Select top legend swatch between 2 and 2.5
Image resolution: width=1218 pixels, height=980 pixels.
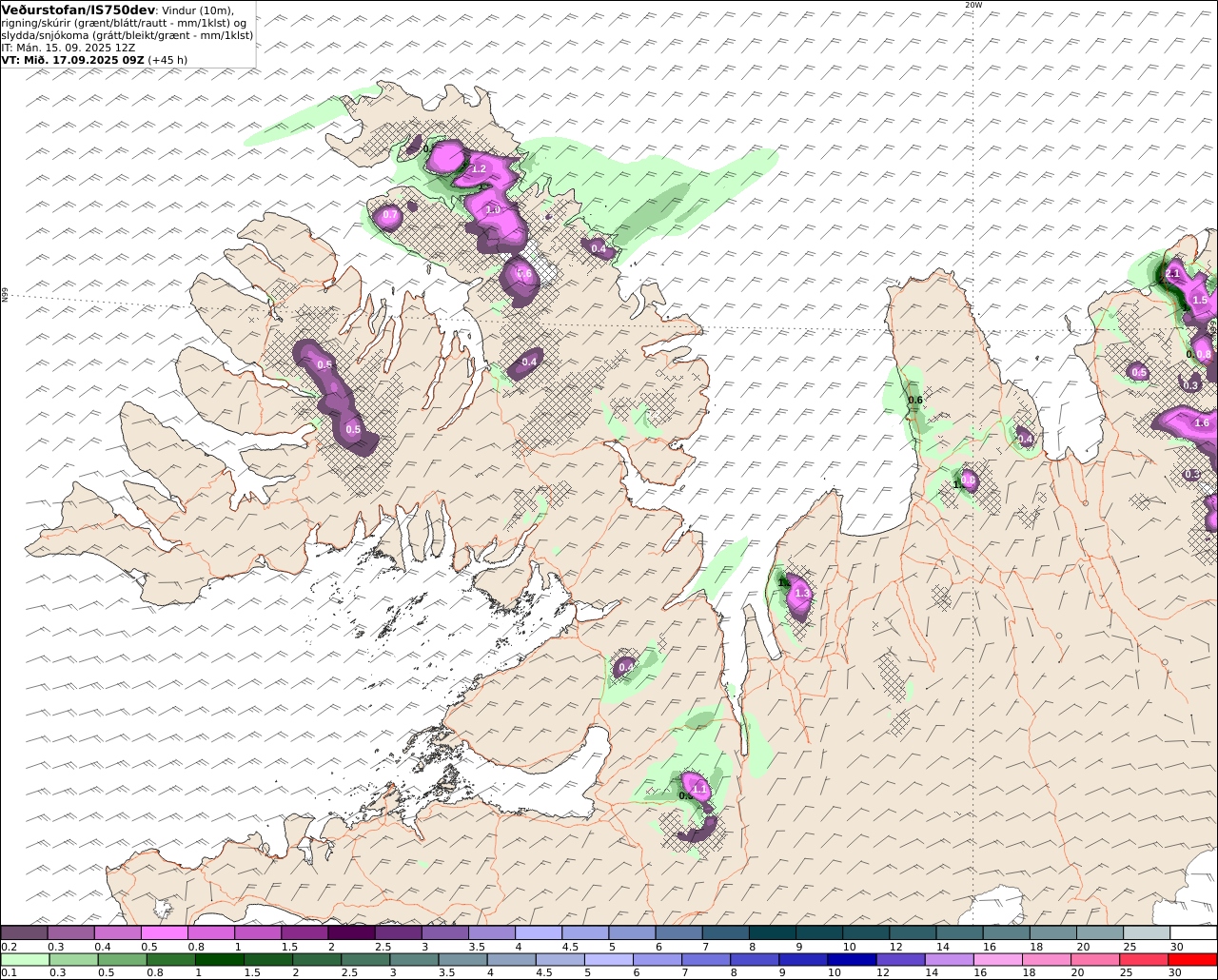351,932
